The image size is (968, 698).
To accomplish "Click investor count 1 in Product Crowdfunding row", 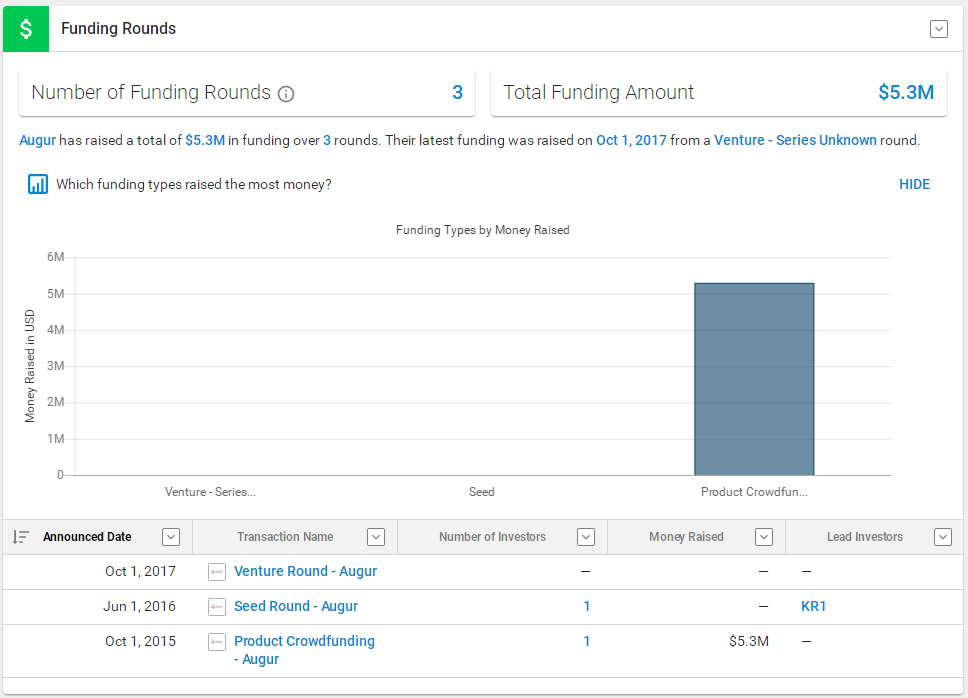I will (x=586, y=642).
